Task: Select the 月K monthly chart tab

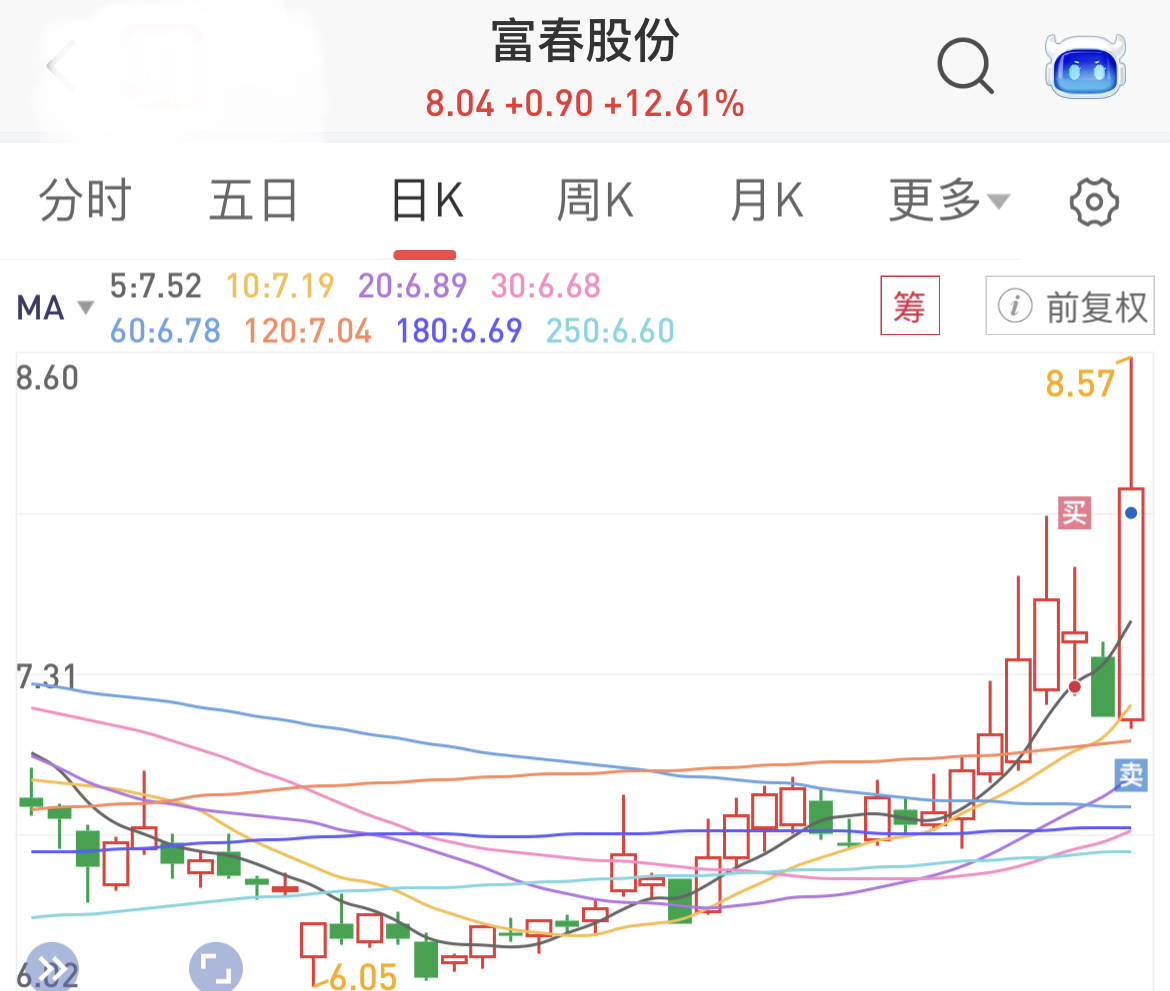Action: pos(766,202)
